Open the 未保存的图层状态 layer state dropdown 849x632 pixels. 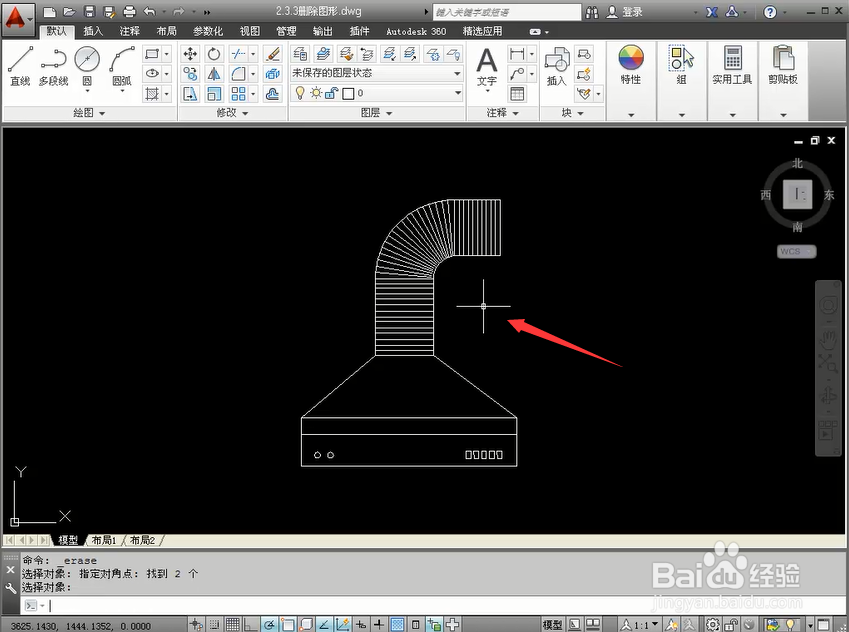[377, 73]
